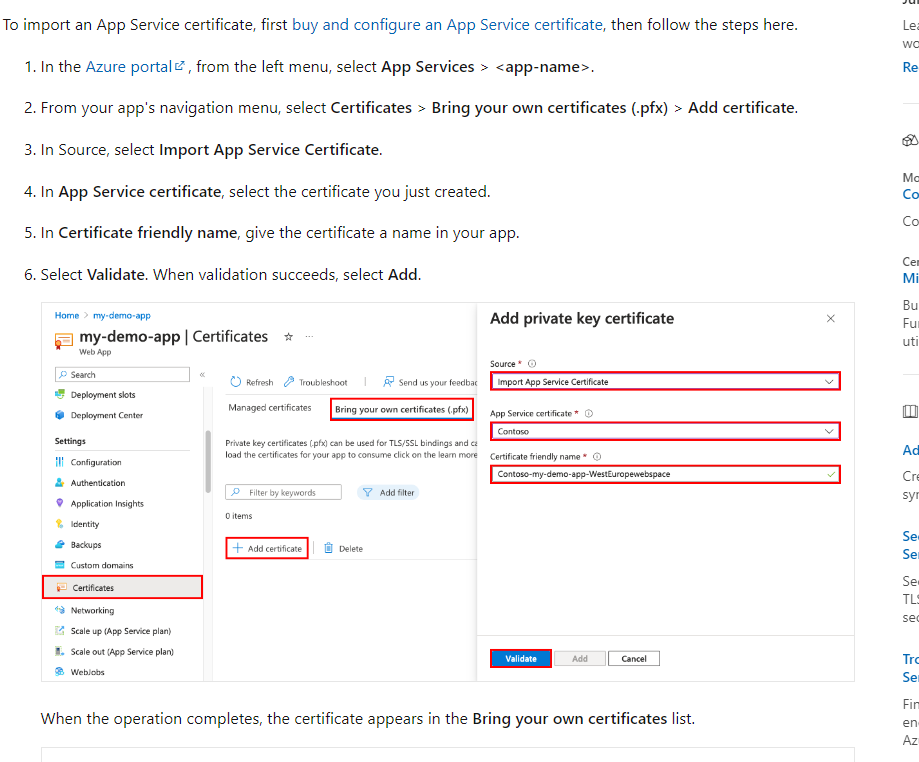Click the Cancel button
Viewport: 919px width, 762px height.
(634, 658)
